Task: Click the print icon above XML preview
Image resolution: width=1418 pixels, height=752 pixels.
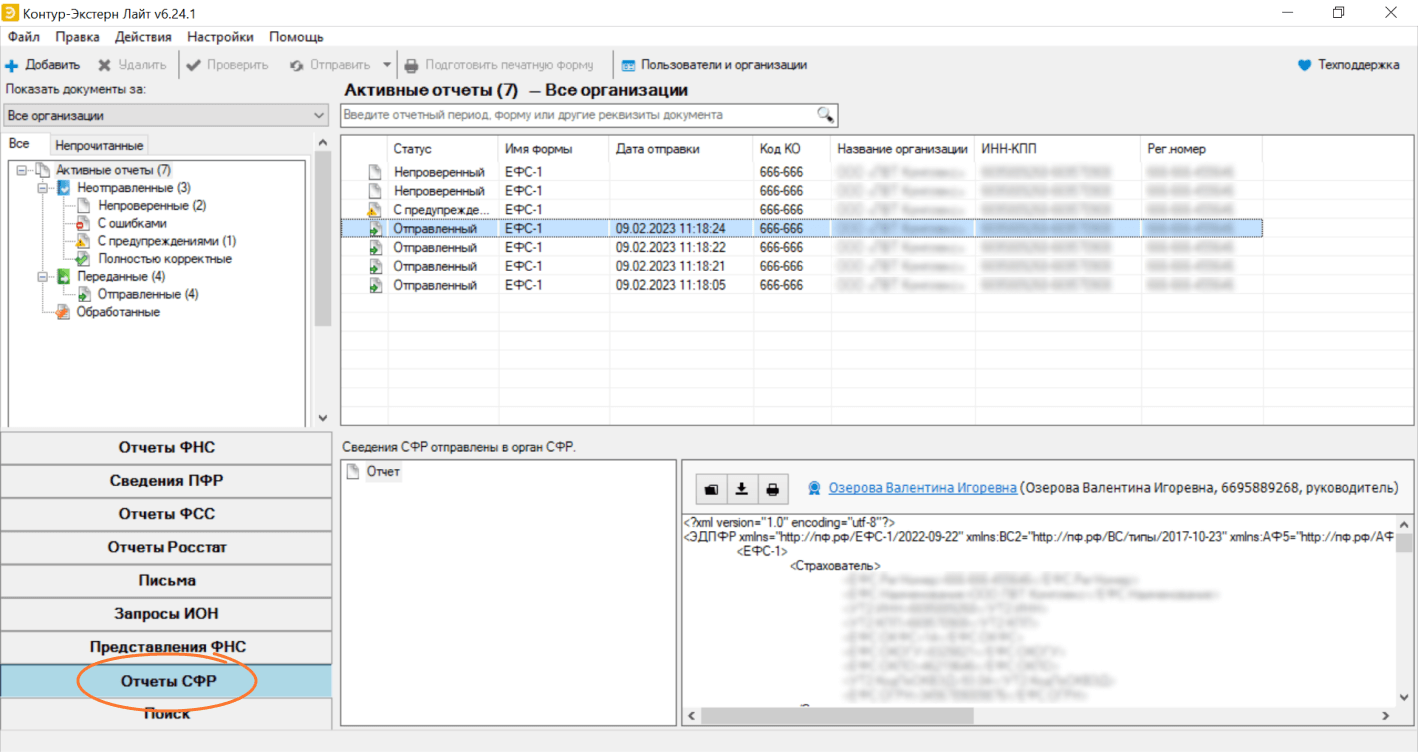Action: point(773,489)
